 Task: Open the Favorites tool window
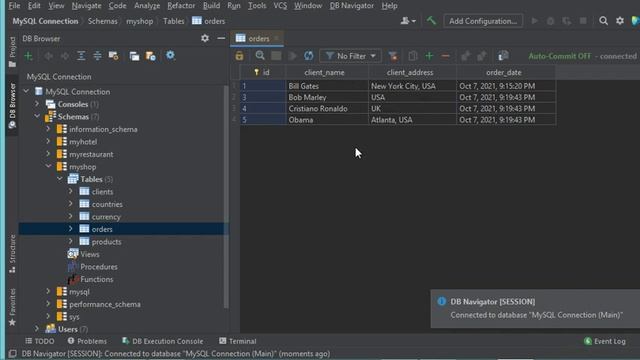point(12,307)
